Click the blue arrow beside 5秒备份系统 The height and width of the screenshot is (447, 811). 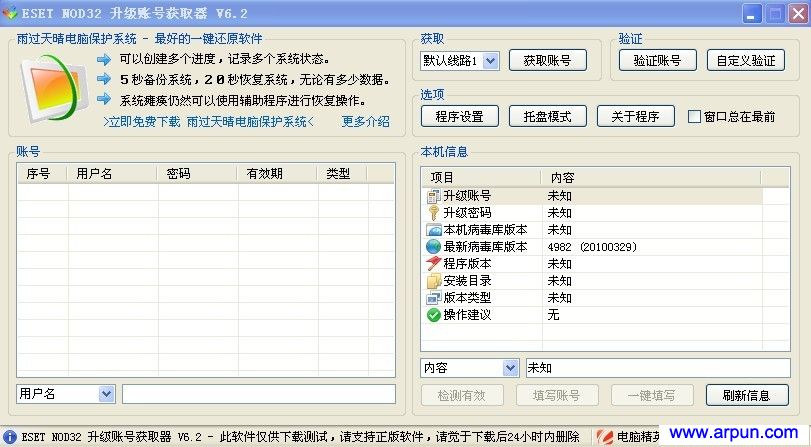point(104,79)
